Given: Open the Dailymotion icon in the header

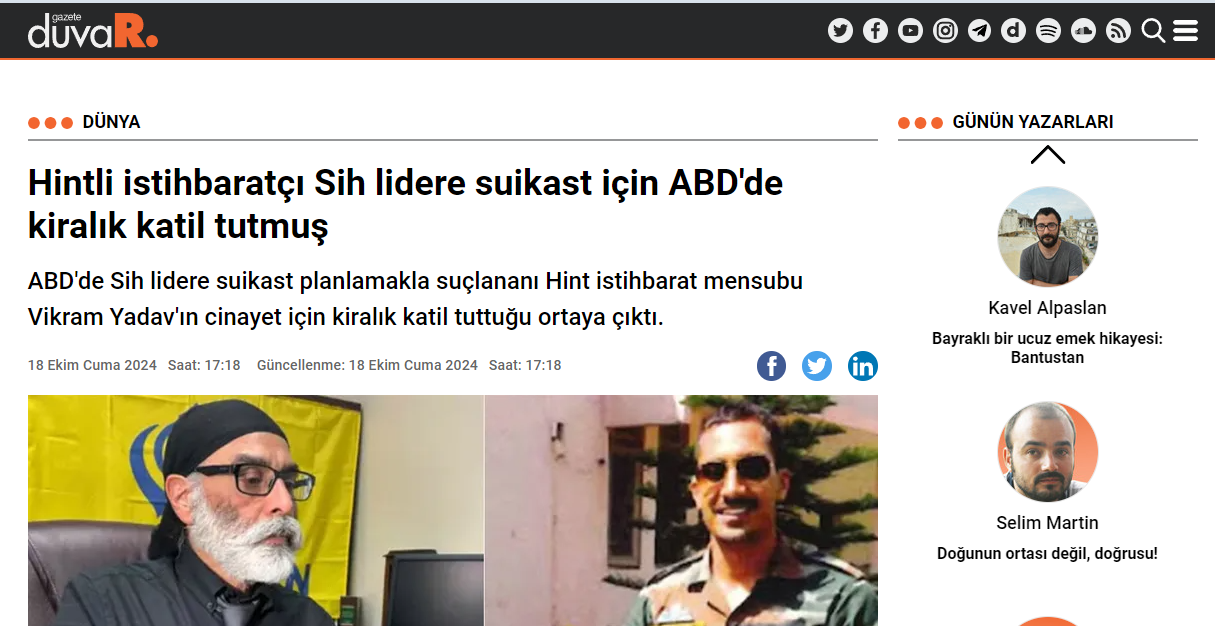Looking at the screenshot, I should coord(1014,31).
